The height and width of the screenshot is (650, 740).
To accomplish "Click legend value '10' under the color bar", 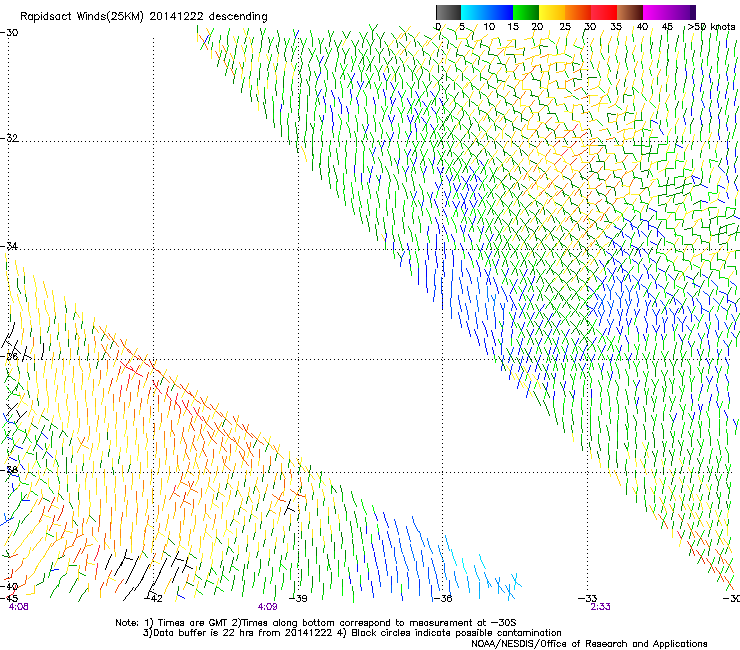I will [489, 27].
